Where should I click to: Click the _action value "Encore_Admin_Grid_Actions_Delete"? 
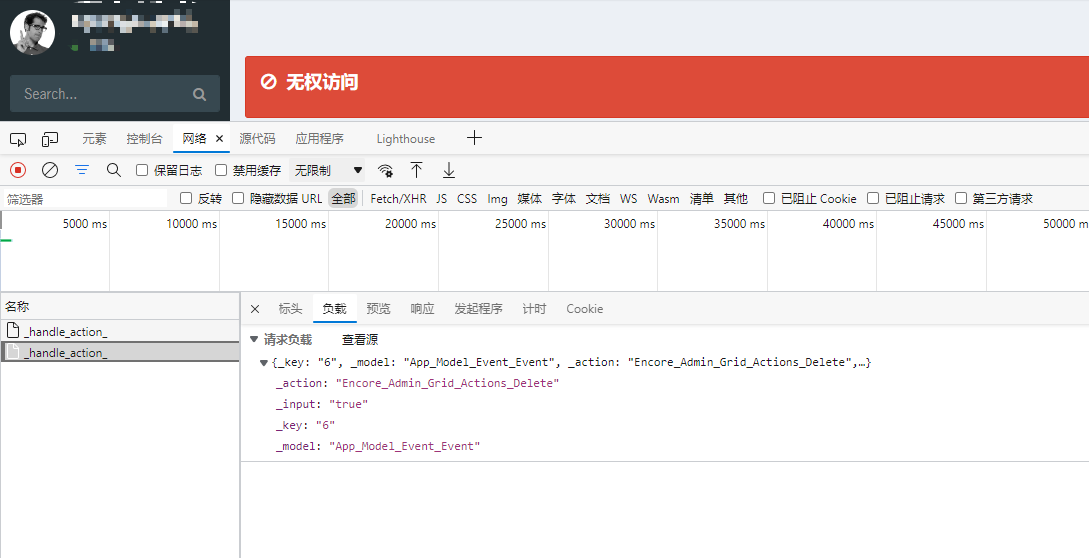click(x=447, y=384)
